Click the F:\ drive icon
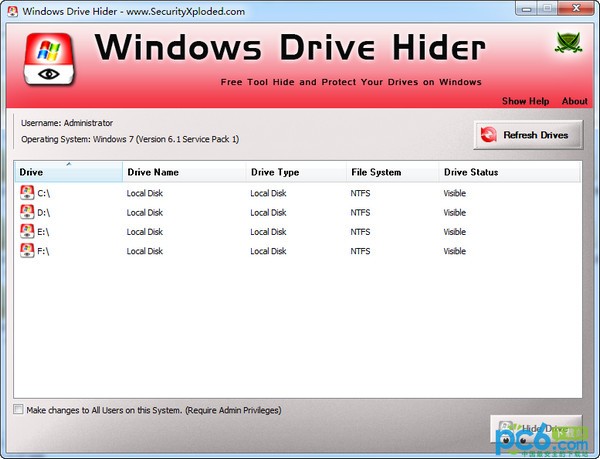The image size is (600, 459). (27, 251)
